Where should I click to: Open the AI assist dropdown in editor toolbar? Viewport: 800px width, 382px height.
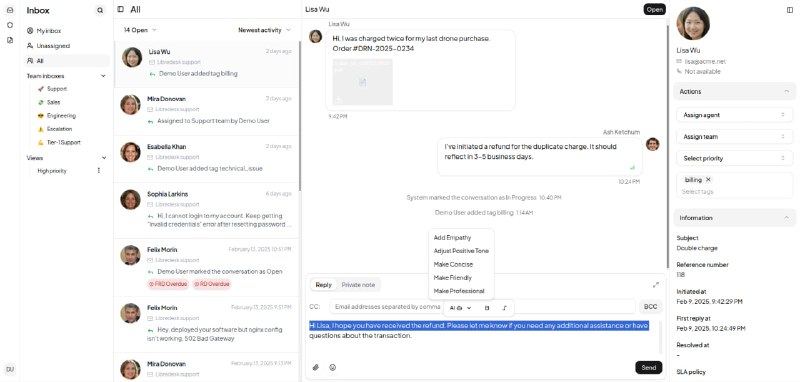(x=460, y=308)
